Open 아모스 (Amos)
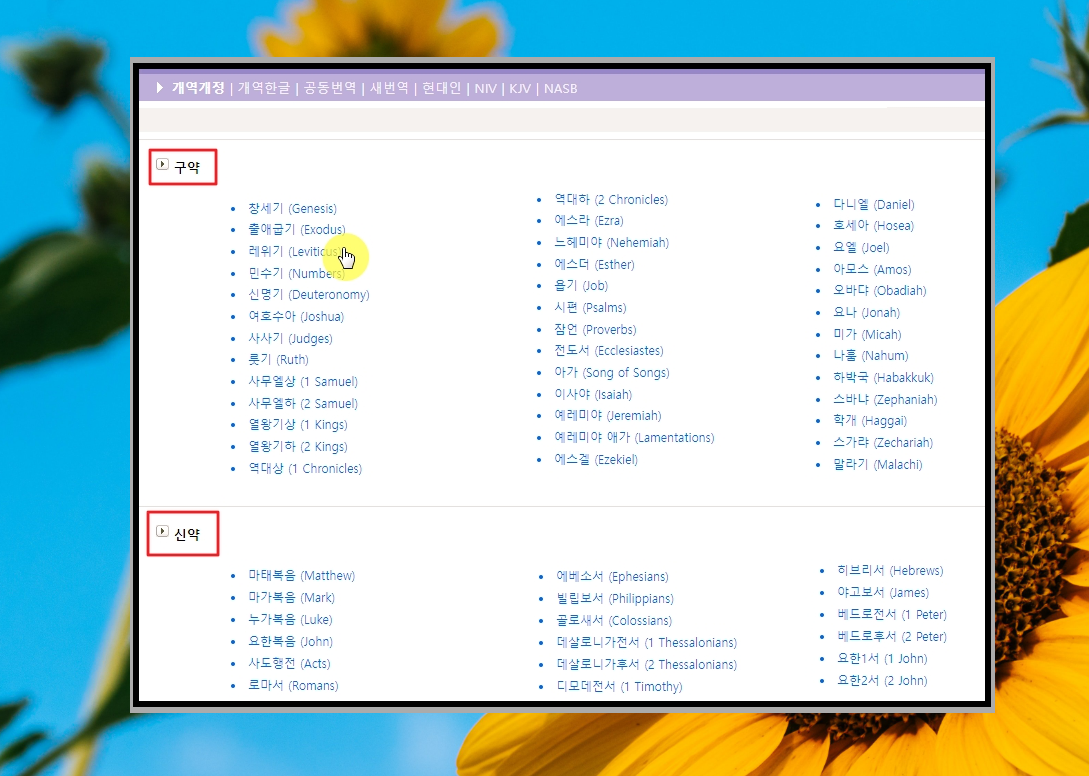 [872, 269]
